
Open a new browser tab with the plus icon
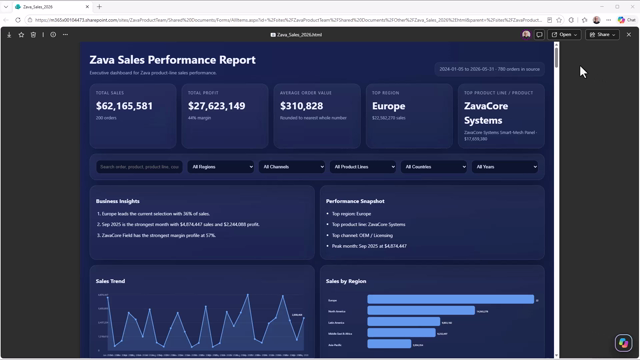coord(99,7)
